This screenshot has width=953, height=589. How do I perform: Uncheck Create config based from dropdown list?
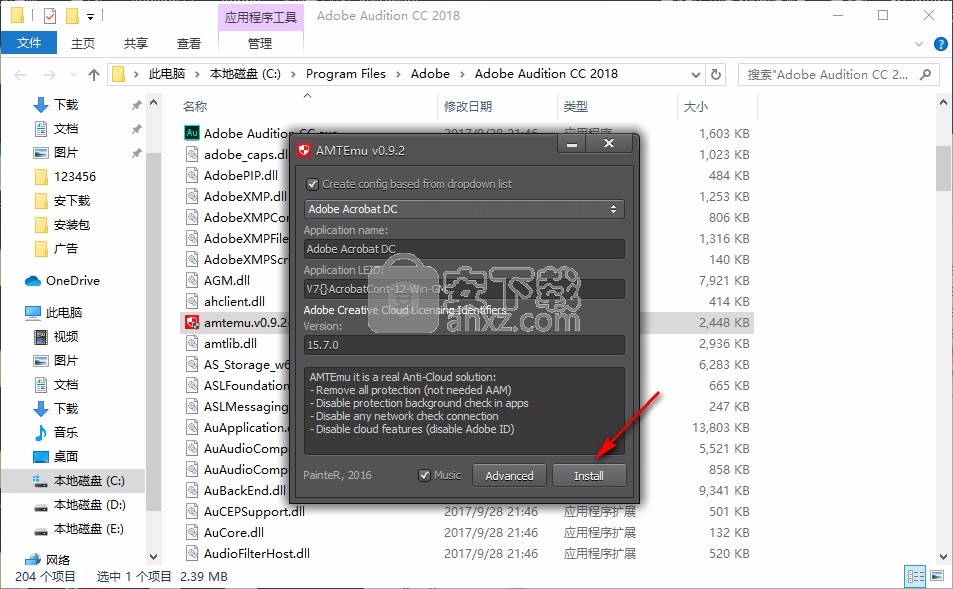312,184
